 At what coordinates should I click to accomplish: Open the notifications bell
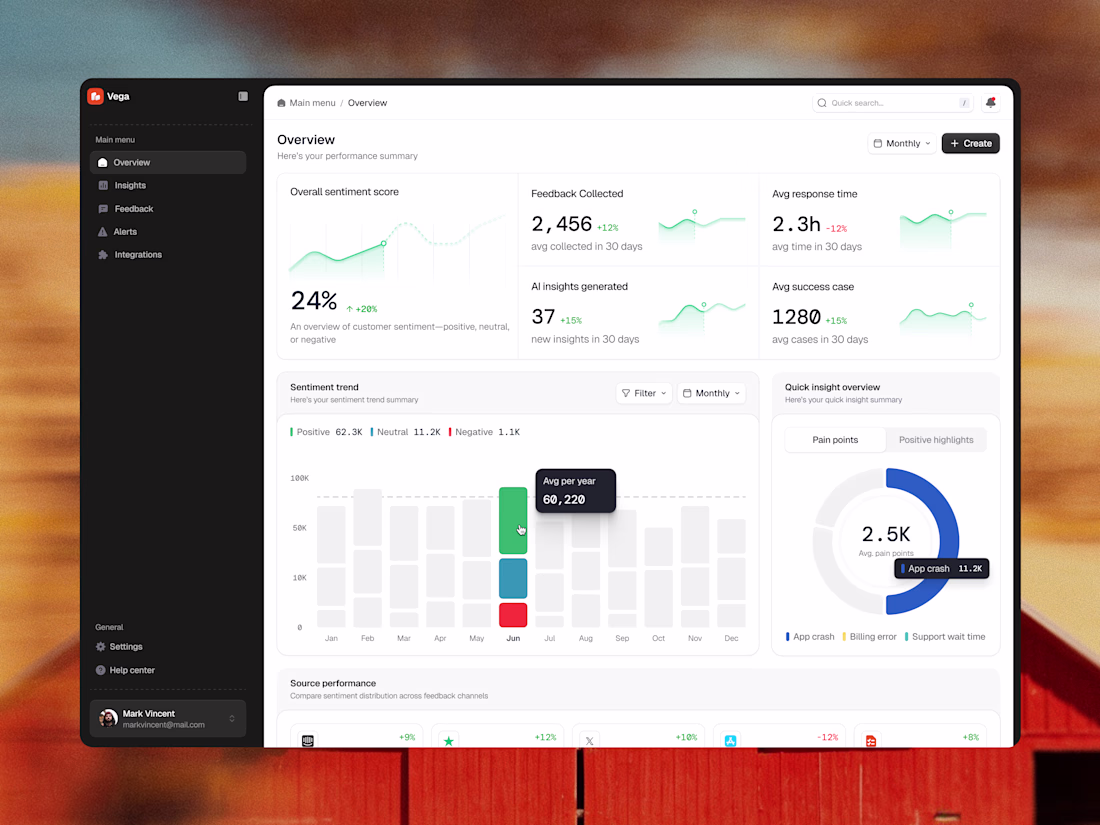point(991,102)
